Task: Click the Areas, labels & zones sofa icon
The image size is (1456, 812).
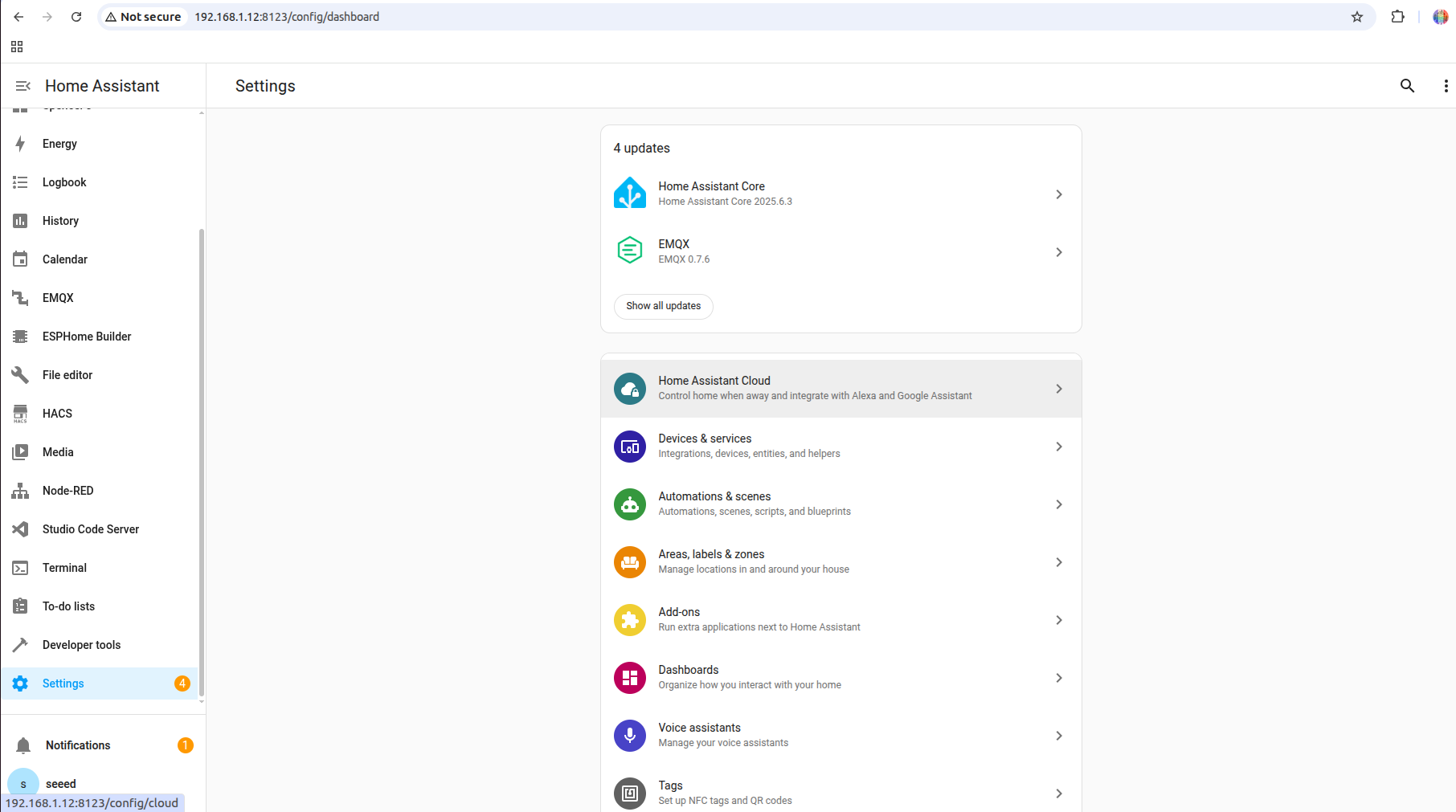Action: [630, 562]
